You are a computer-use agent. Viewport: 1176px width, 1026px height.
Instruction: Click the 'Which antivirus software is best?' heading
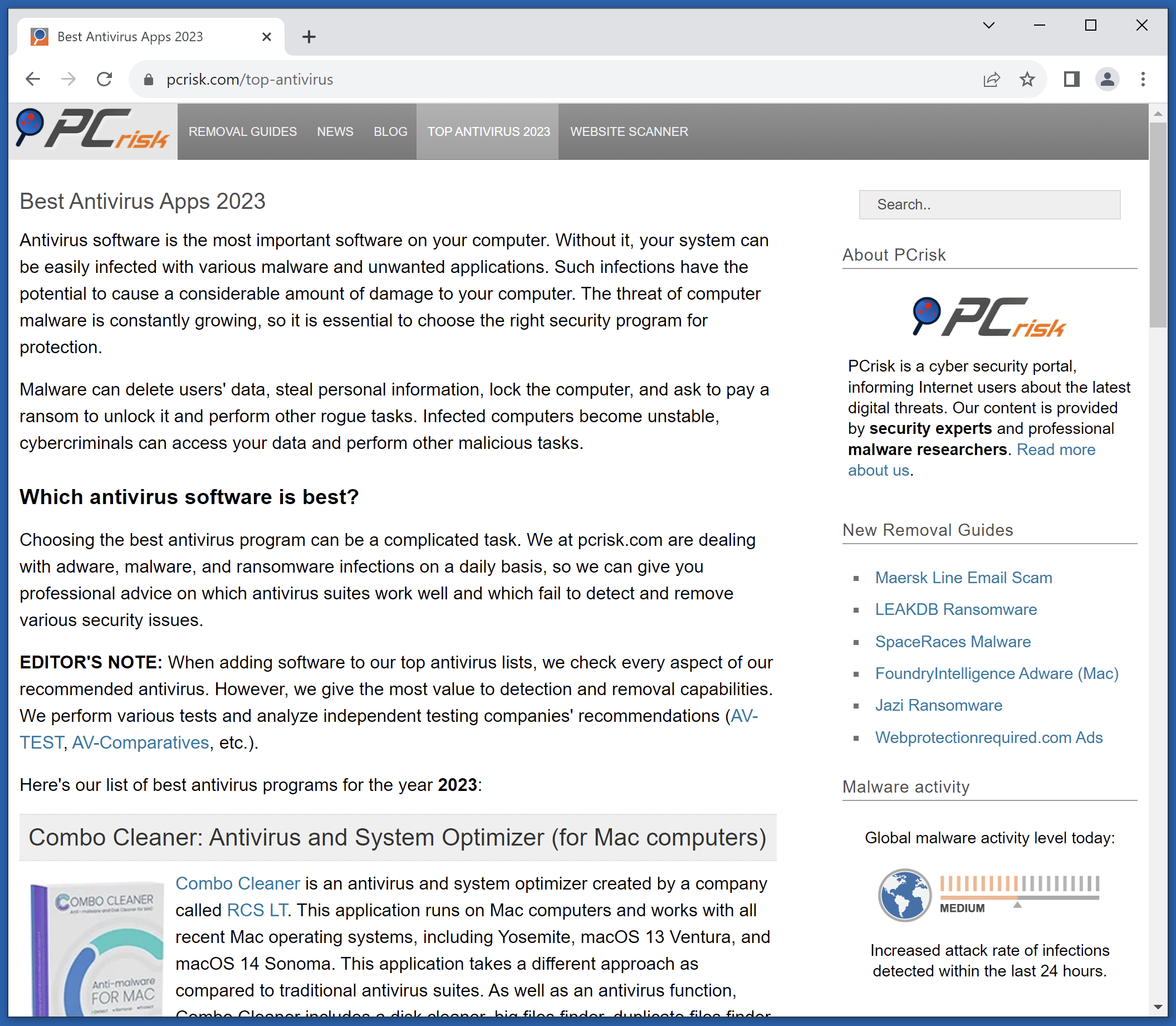[189, 497]
